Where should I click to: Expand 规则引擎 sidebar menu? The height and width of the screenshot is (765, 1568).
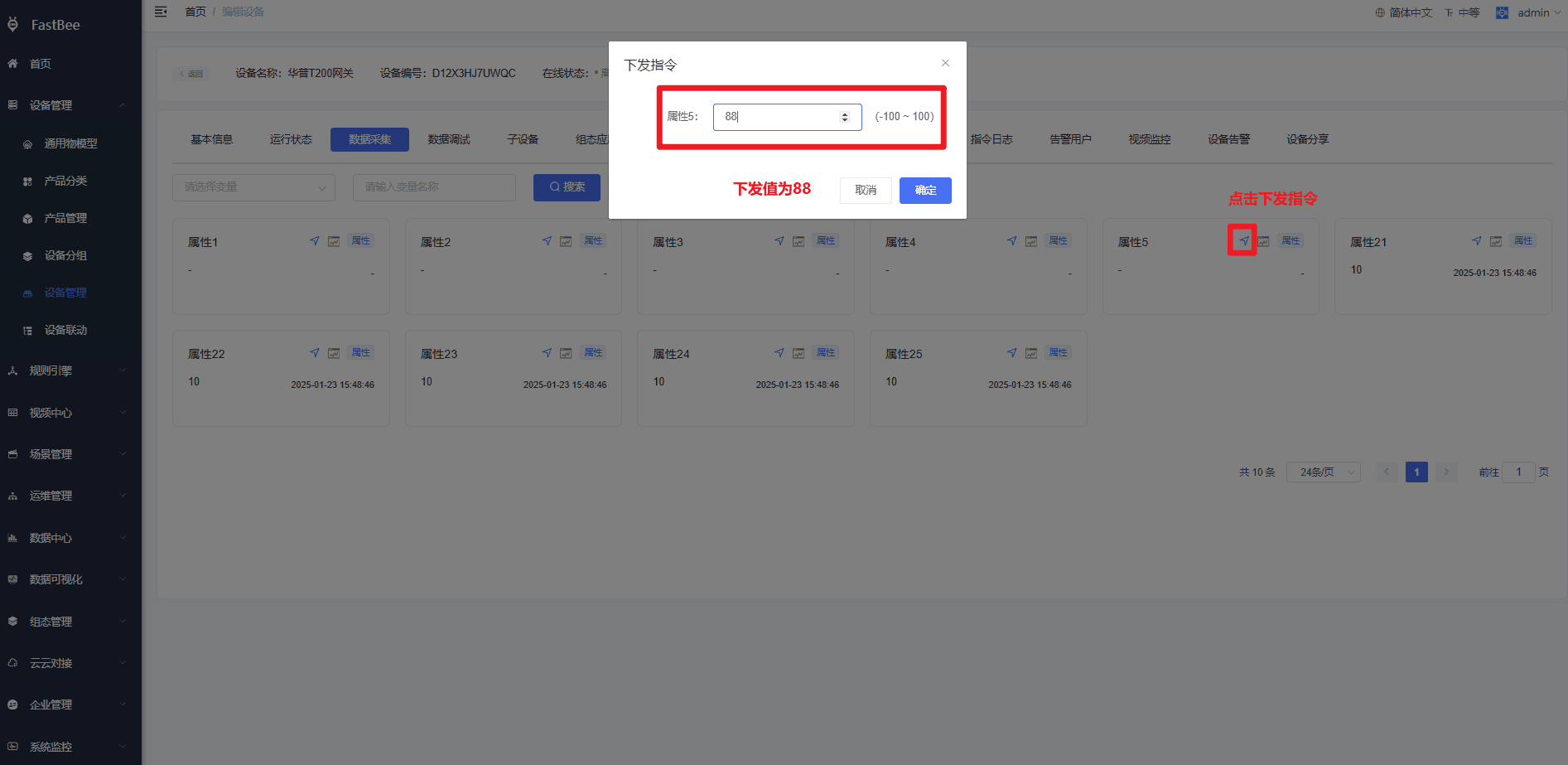(70, 370)
